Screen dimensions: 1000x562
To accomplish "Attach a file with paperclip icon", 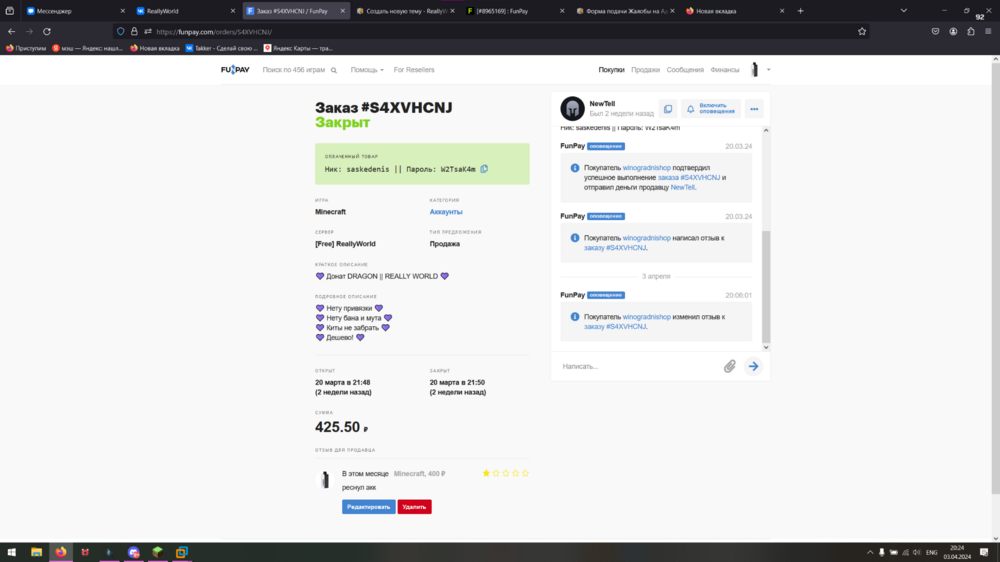I will (x=729, y=366).
